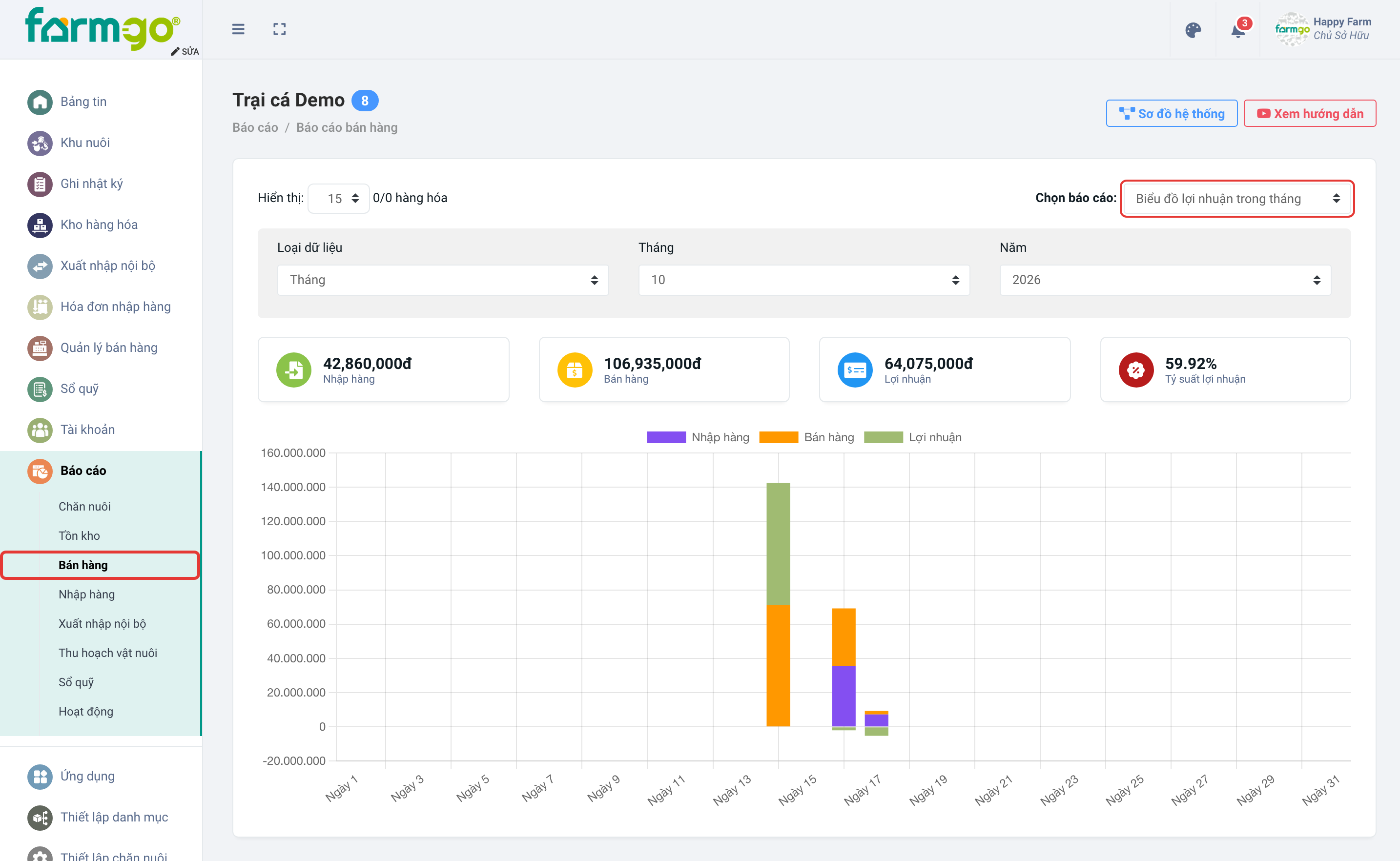Click the tall Ngày 15 stacked bar

(x=778, y=604)
